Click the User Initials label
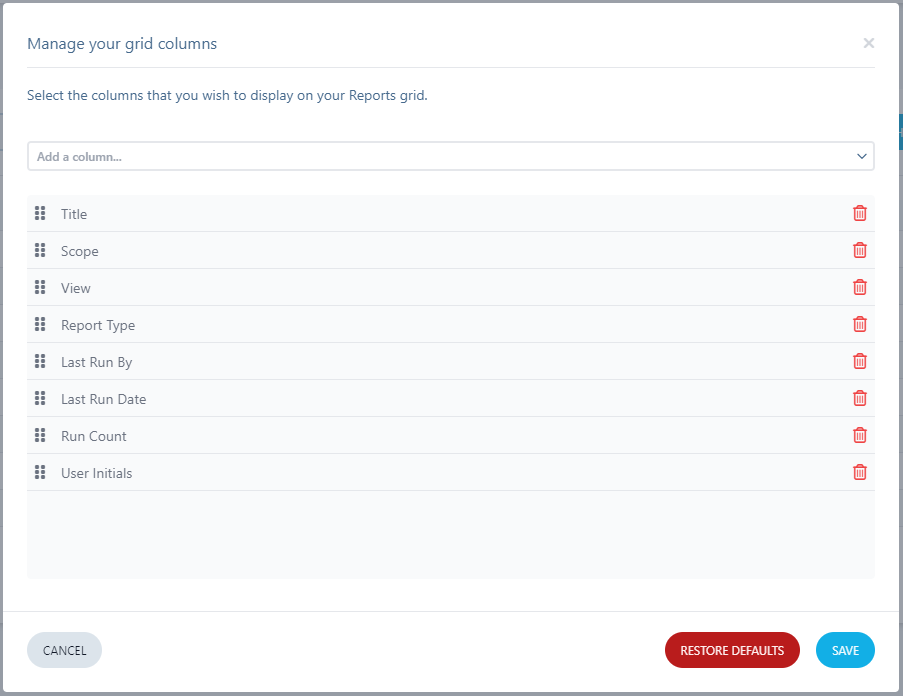 [97, 473]
